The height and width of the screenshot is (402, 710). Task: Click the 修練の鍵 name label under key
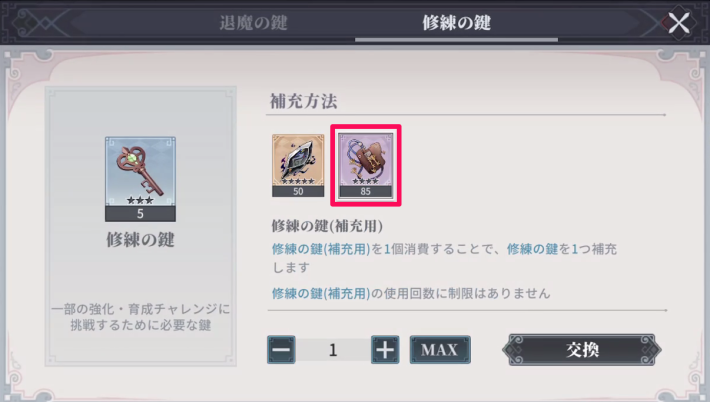(x=140, y=239)
